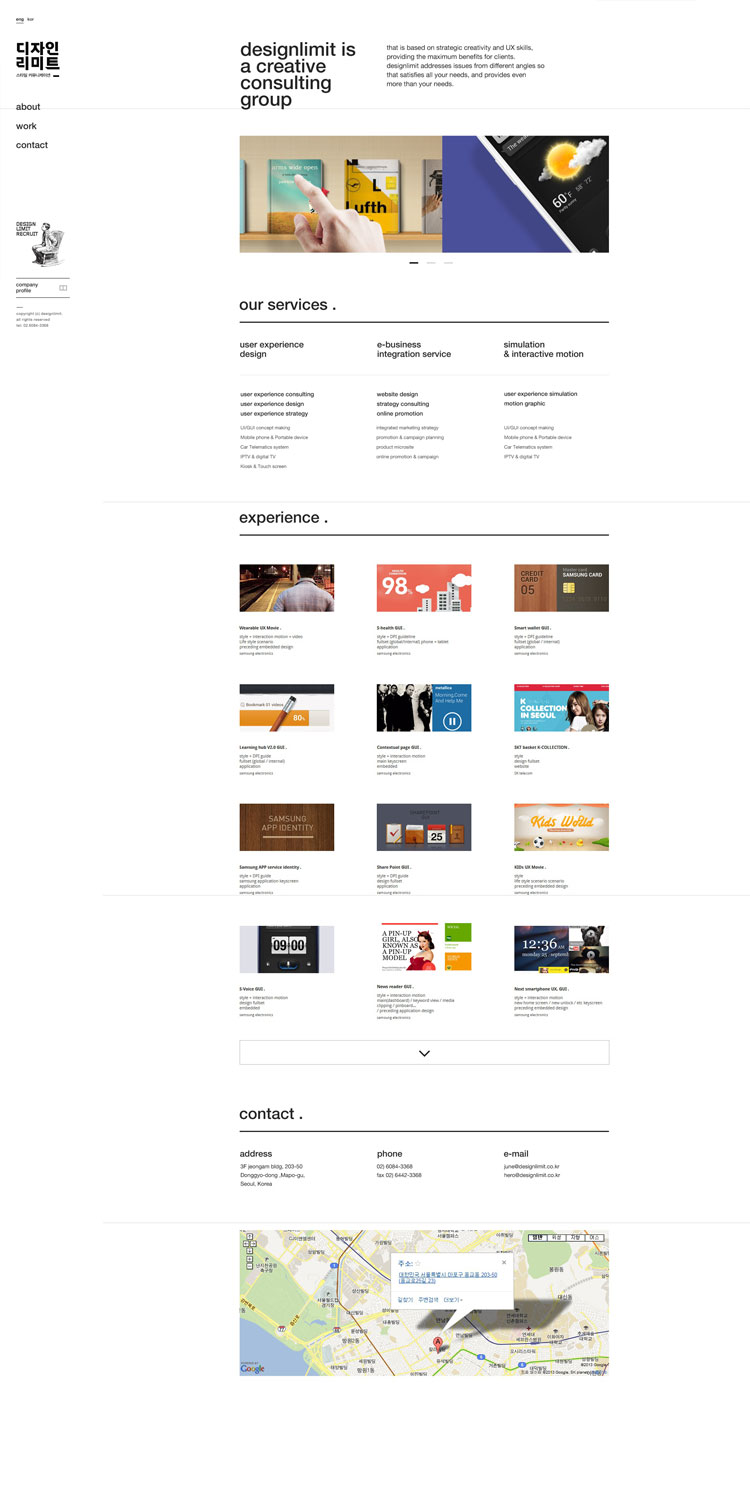The image size is (750, 1502).
Task: Open Wearable UX Movie thumbnail
Action: point(287,588)
